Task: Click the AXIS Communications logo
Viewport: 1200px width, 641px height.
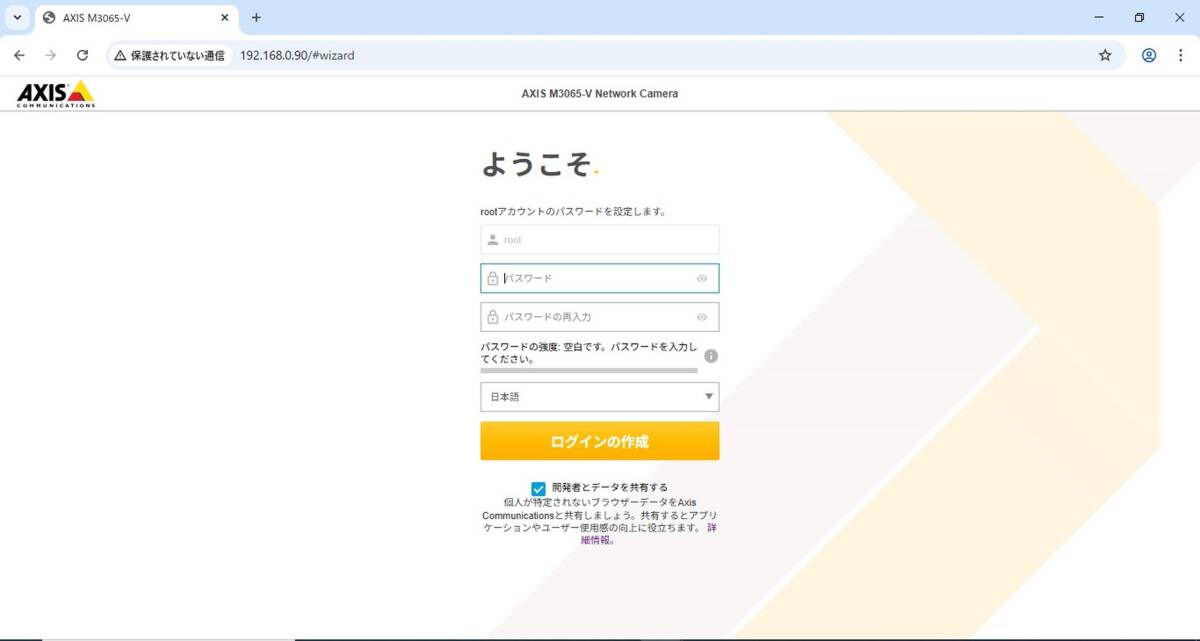Action: coord(56,94)
